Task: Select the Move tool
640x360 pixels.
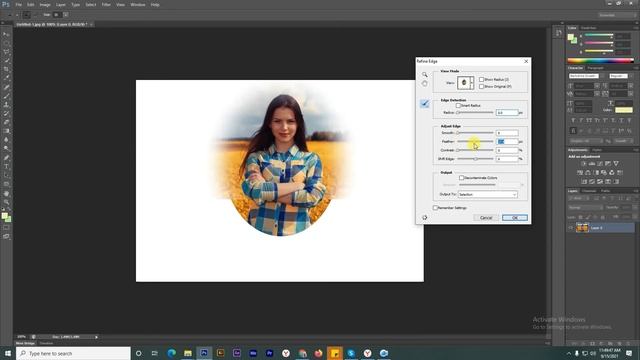Action: pos(7,34)
